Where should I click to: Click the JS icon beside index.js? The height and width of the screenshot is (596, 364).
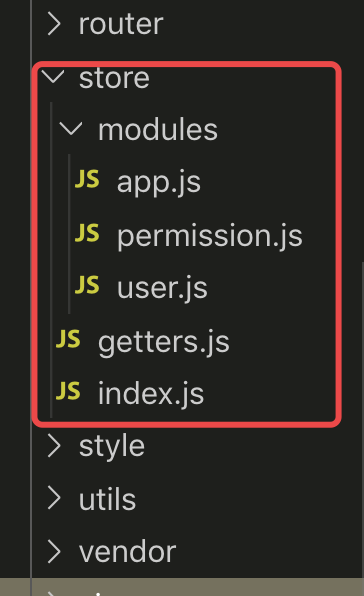pos(68,391)
